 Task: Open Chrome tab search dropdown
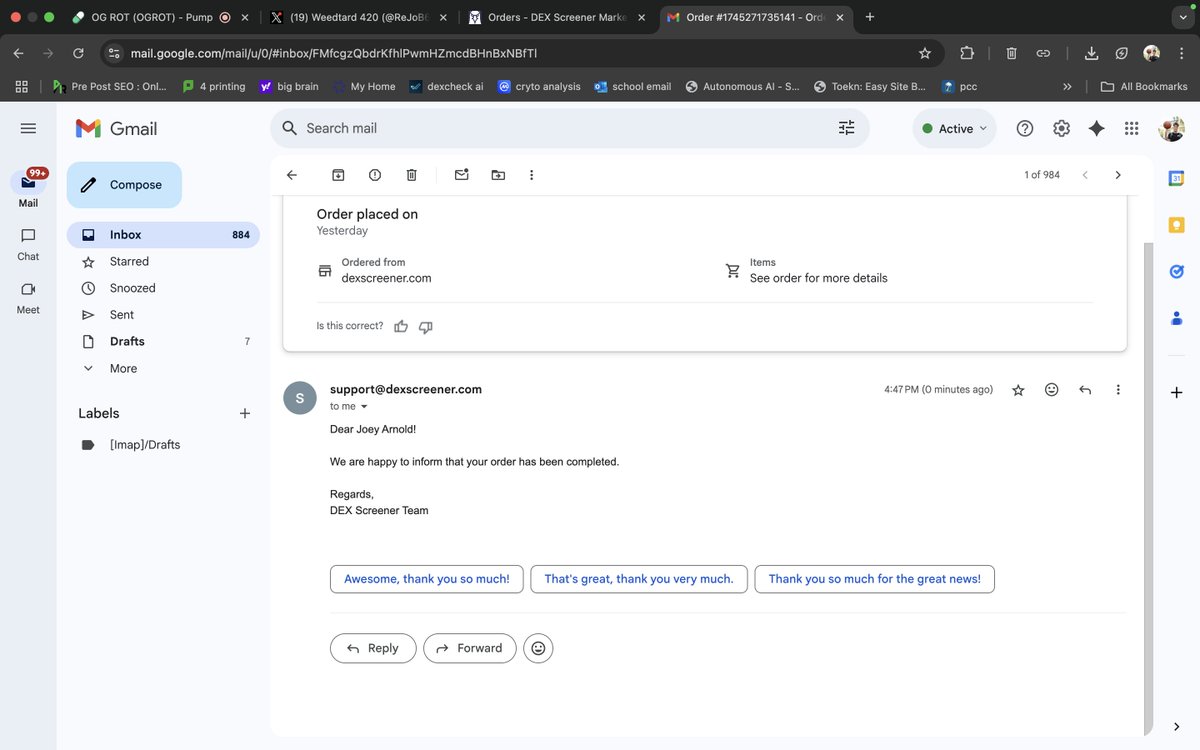click(x=1181, y=17)
